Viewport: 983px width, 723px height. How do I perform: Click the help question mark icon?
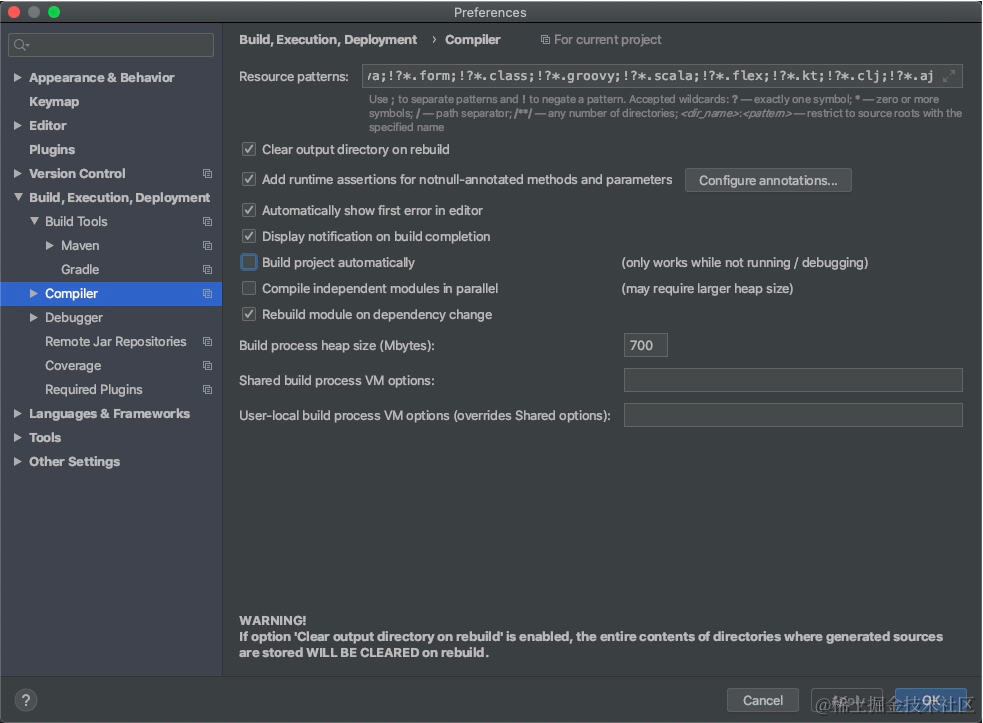point(25,700)
